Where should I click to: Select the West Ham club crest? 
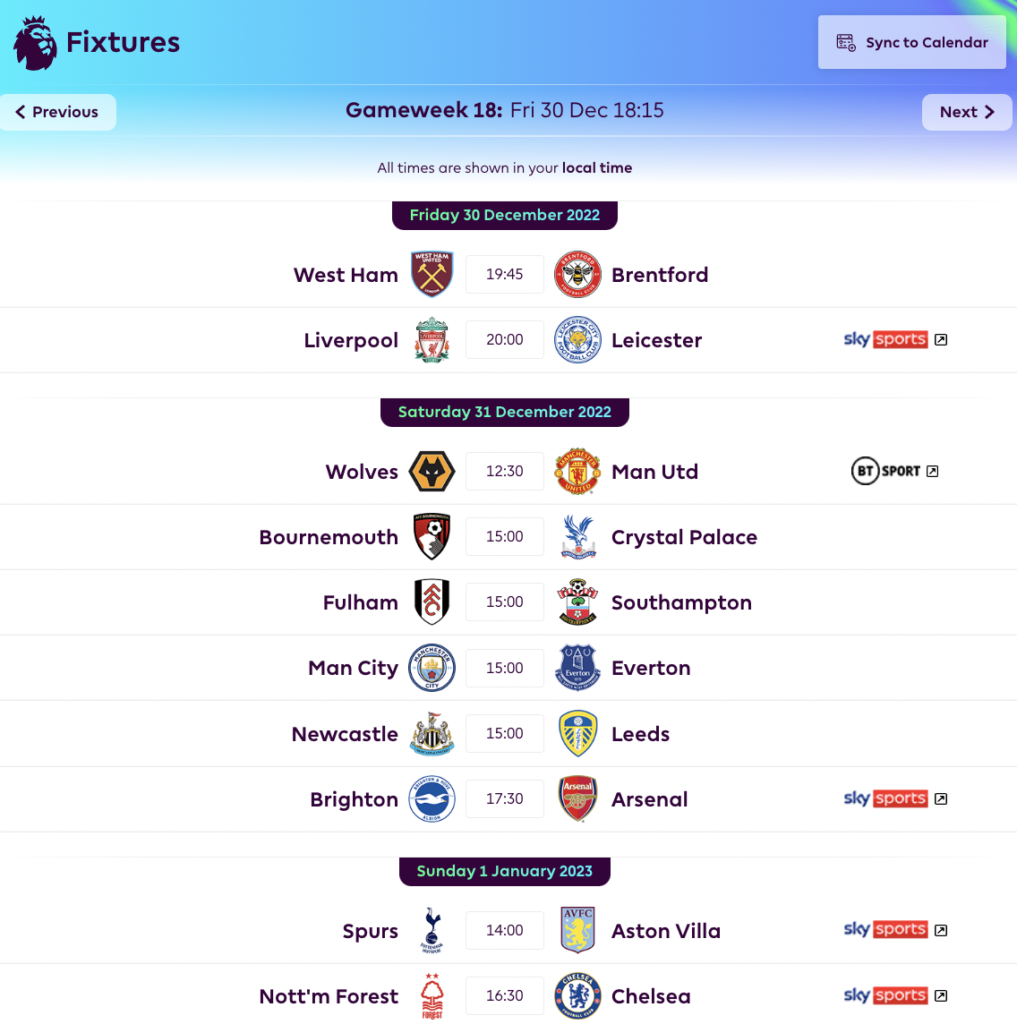[x=432, y=274]
